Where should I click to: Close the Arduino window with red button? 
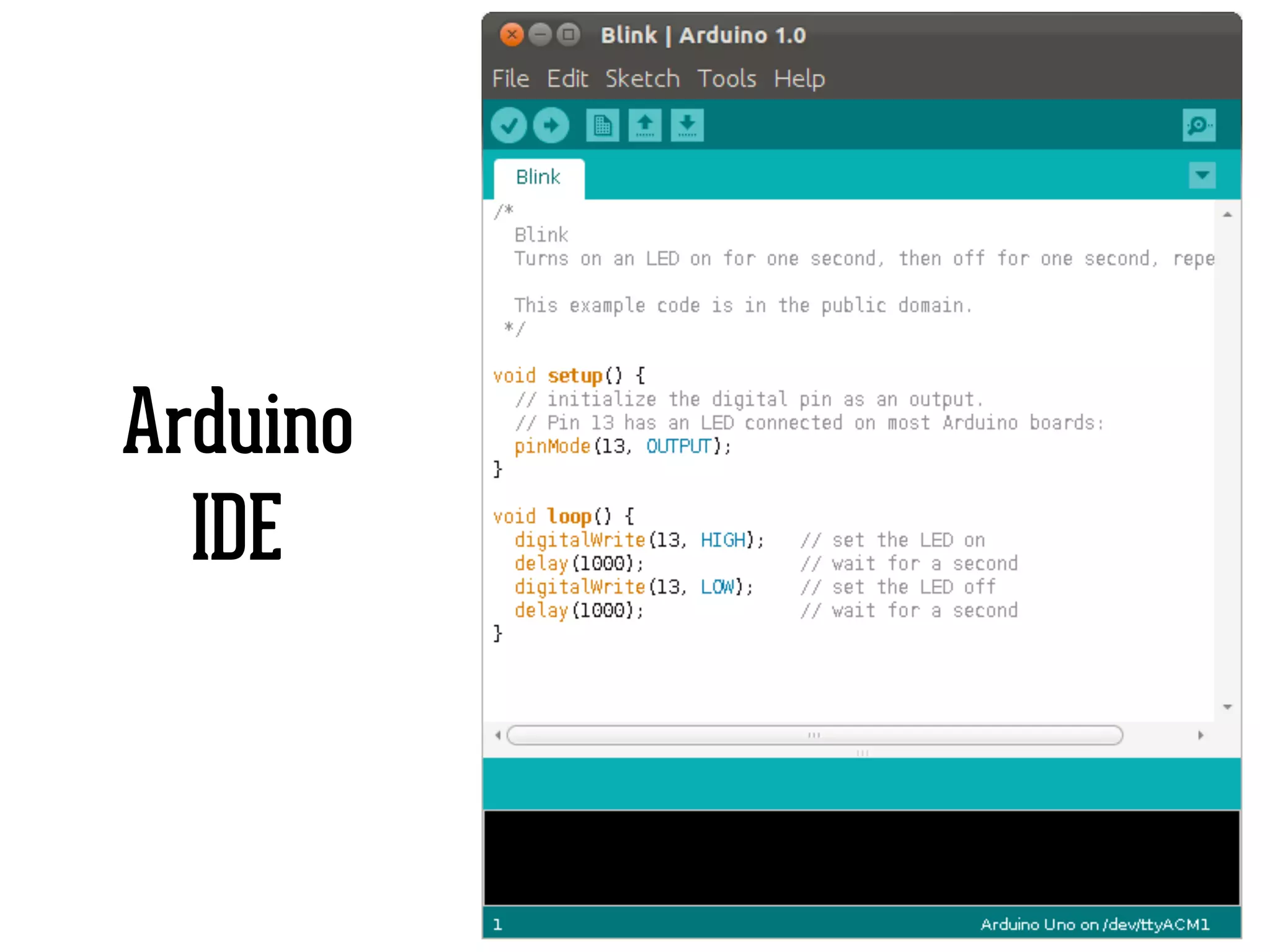point(512,35)
